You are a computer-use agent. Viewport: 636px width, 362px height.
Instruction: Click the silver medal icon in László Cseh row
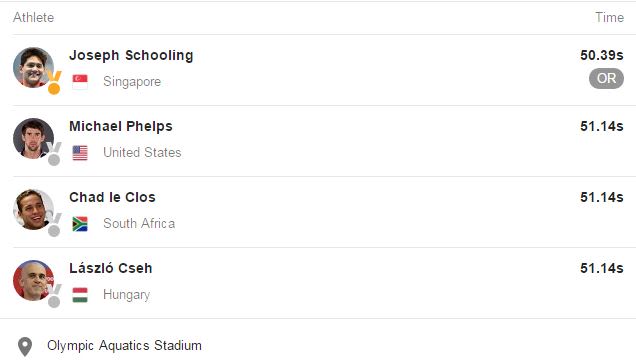(x=54, y=296)
